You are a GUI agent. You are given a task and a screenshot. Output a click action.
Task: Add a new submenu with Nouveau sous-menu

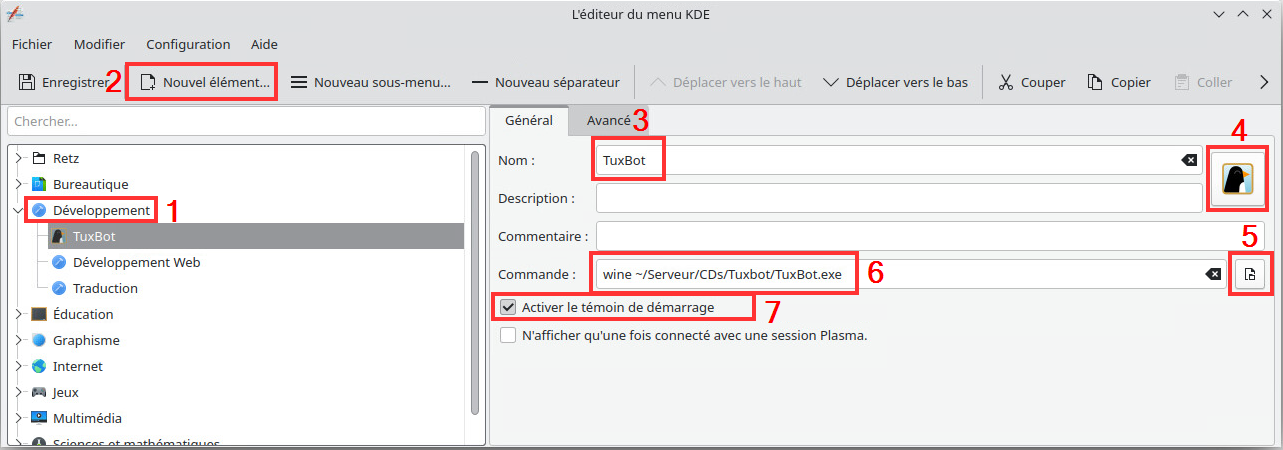pyautogui.click(x=370, y=82)
